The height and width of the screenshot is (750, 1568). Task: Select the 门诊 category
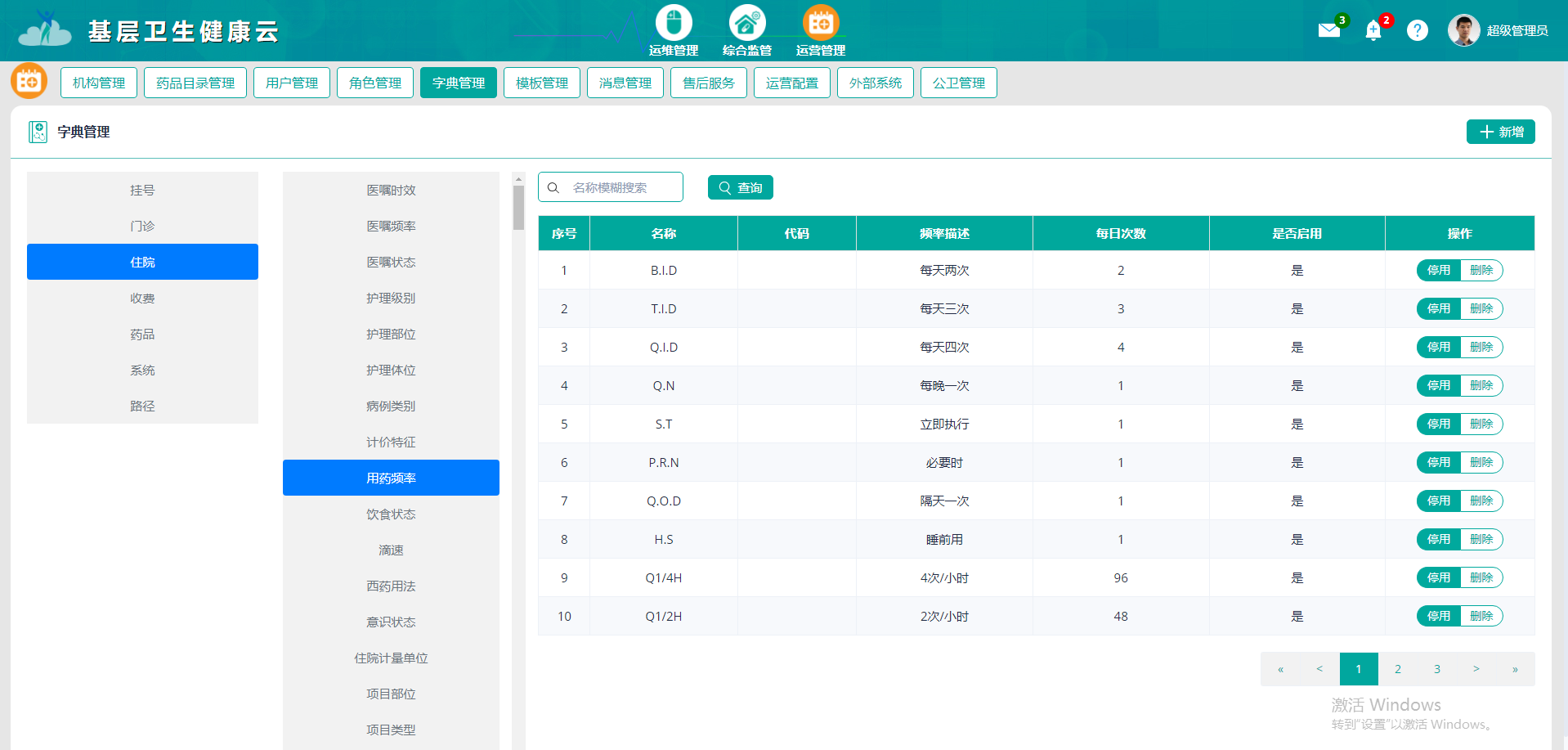142,226
